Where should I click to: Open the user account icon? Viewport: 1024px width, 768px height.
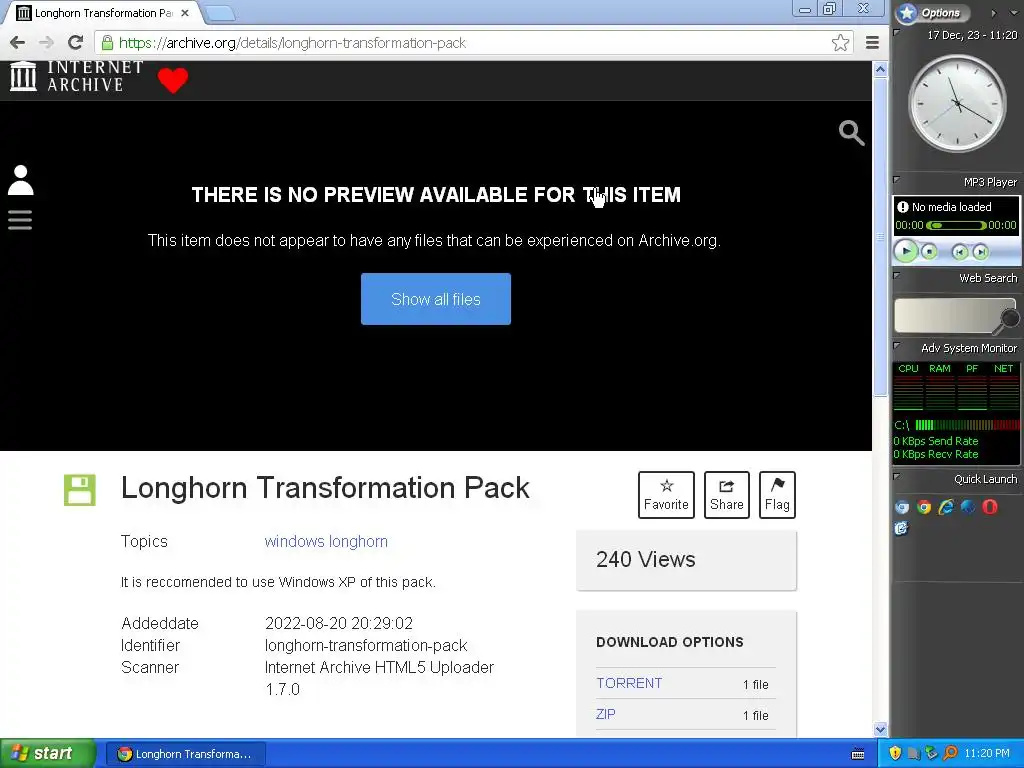[20, 180]
